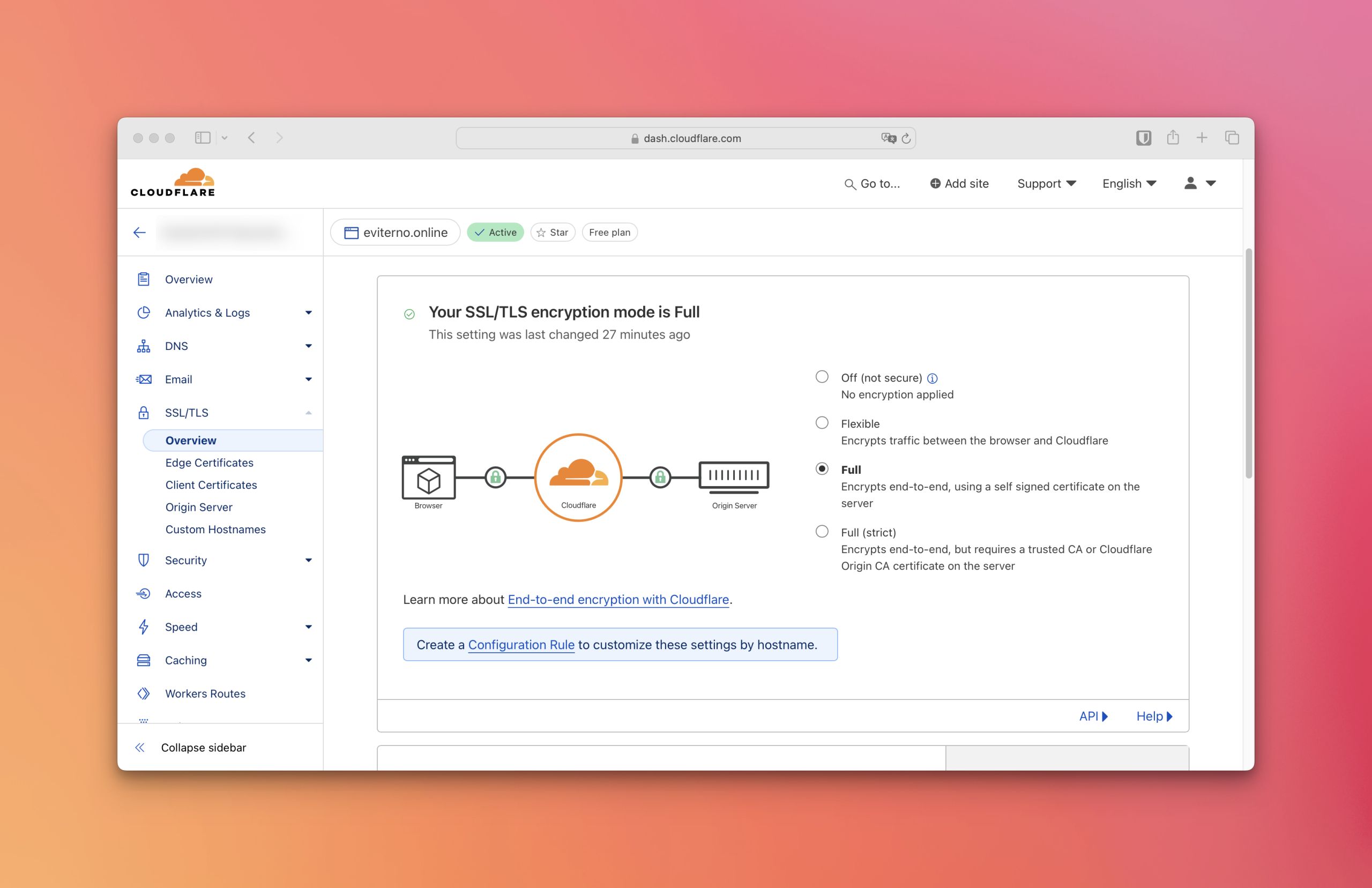Click the page vertical scrollbar

[1249, 363]
